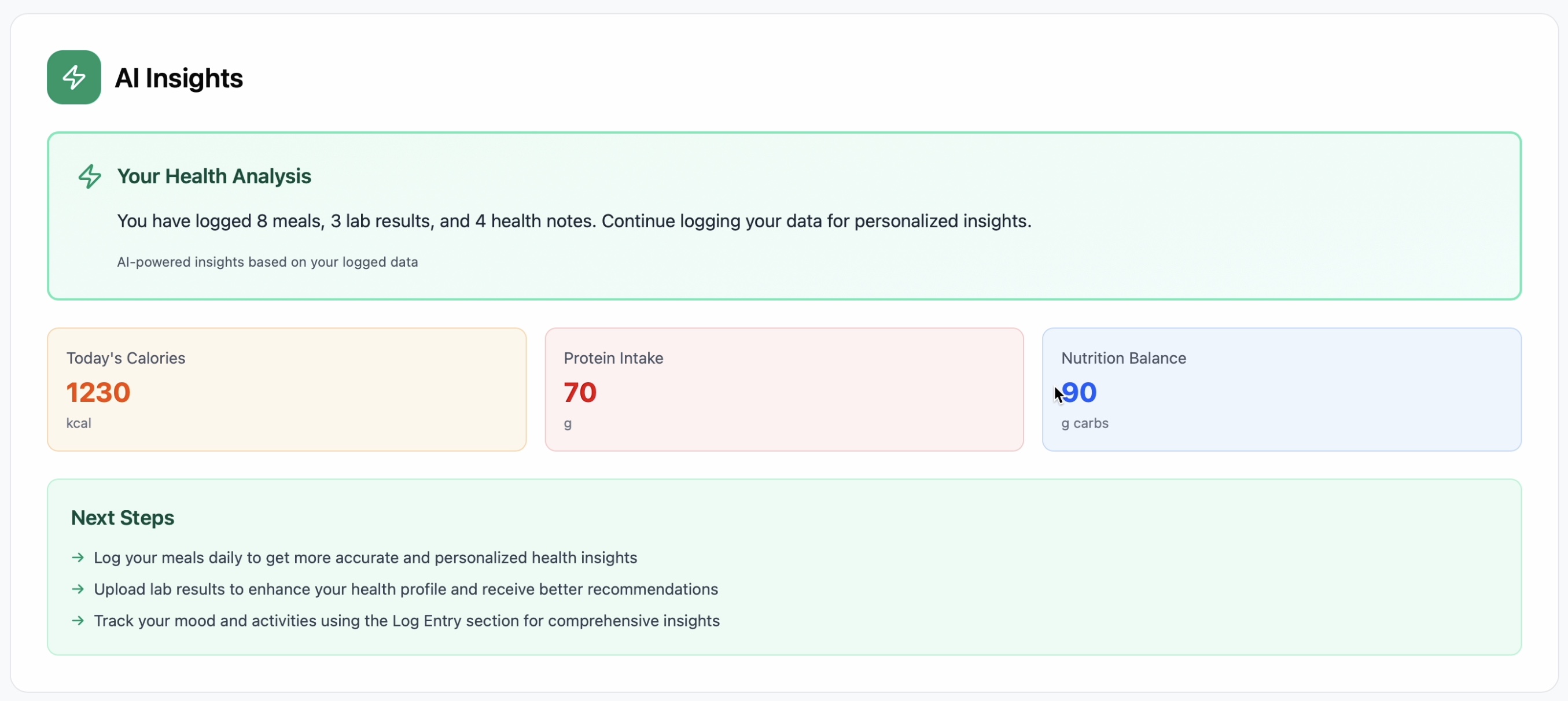The image size is (1568, 701).
Task: Click the 1230 calories value
Action: (x=98, y=393)
